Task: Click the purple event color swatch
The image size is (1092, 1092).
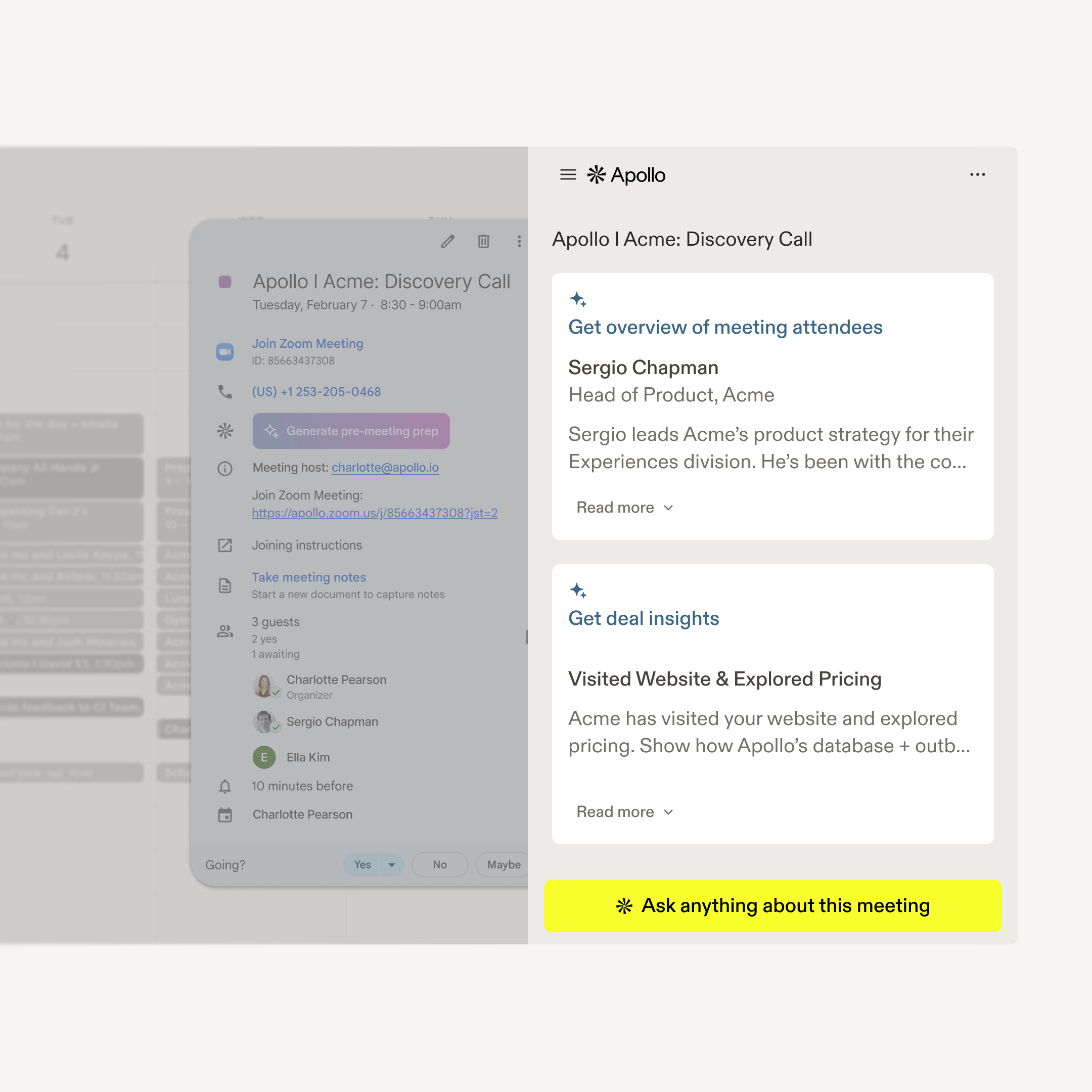Action: click(x=225, y=282)
